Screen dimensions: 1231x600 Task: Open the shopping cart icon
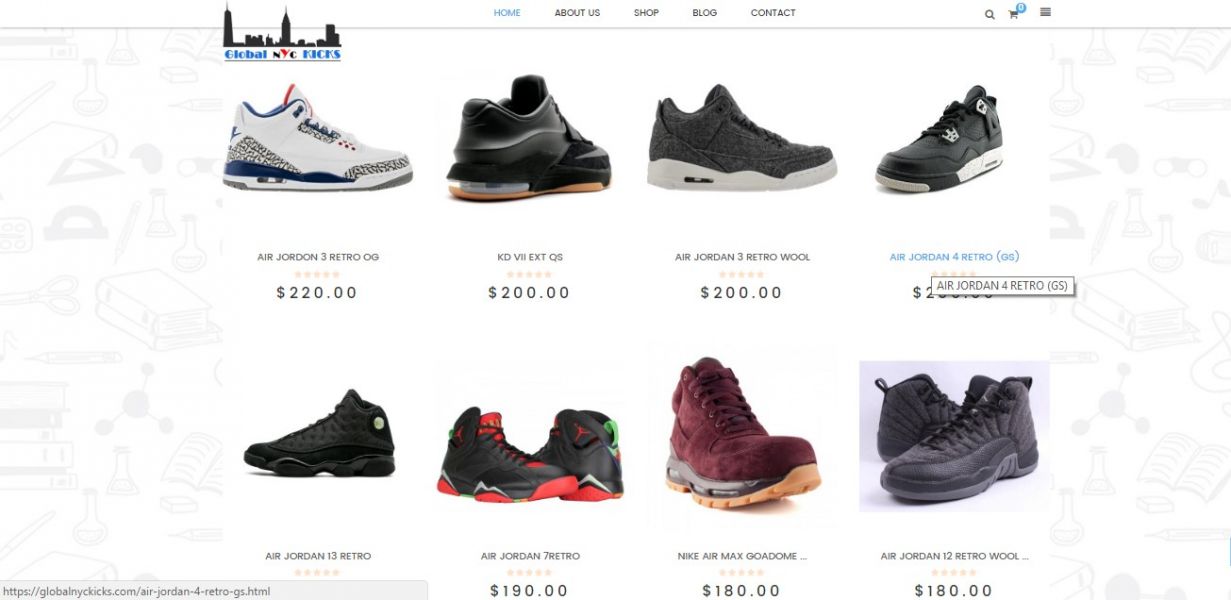(1014, 13)
